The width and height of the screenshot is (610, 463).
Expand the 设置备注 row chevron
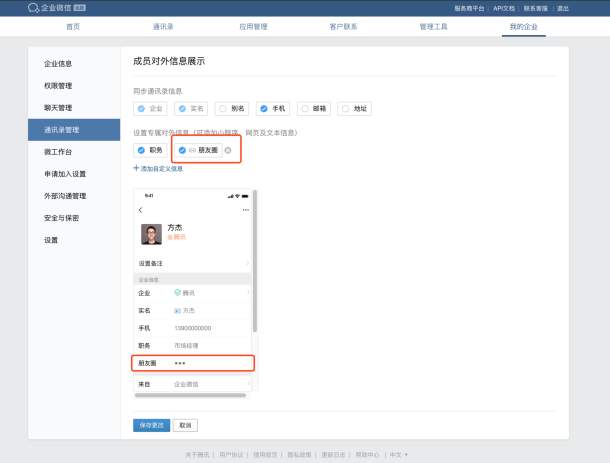point(247,263)
